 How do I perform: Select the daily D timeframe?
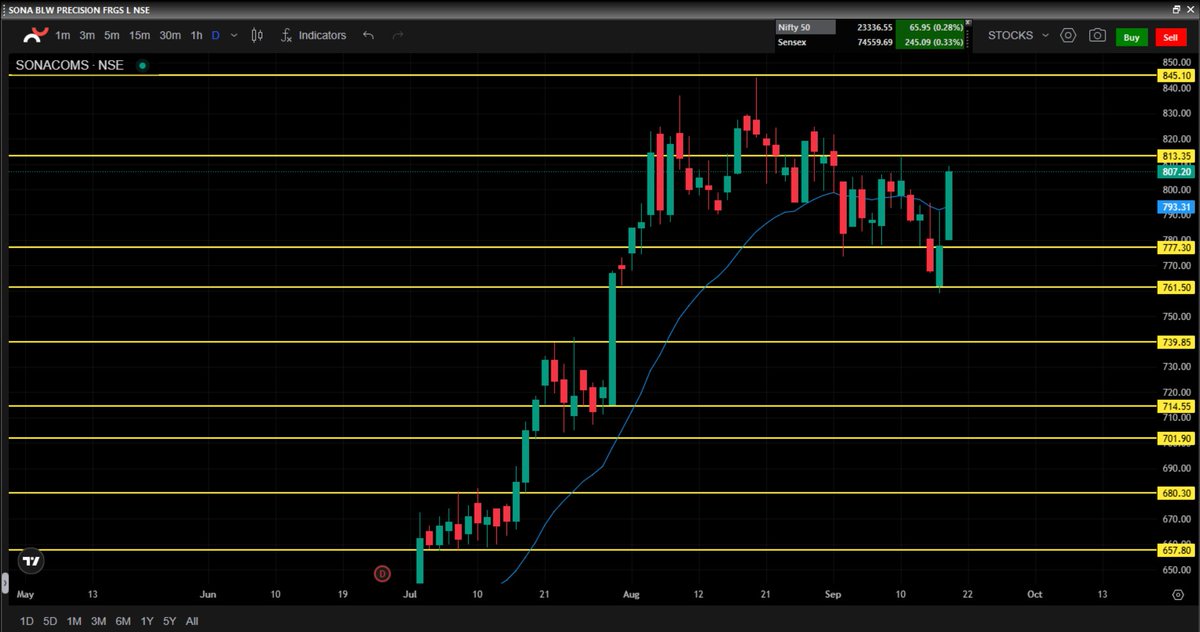click(215, 35)
